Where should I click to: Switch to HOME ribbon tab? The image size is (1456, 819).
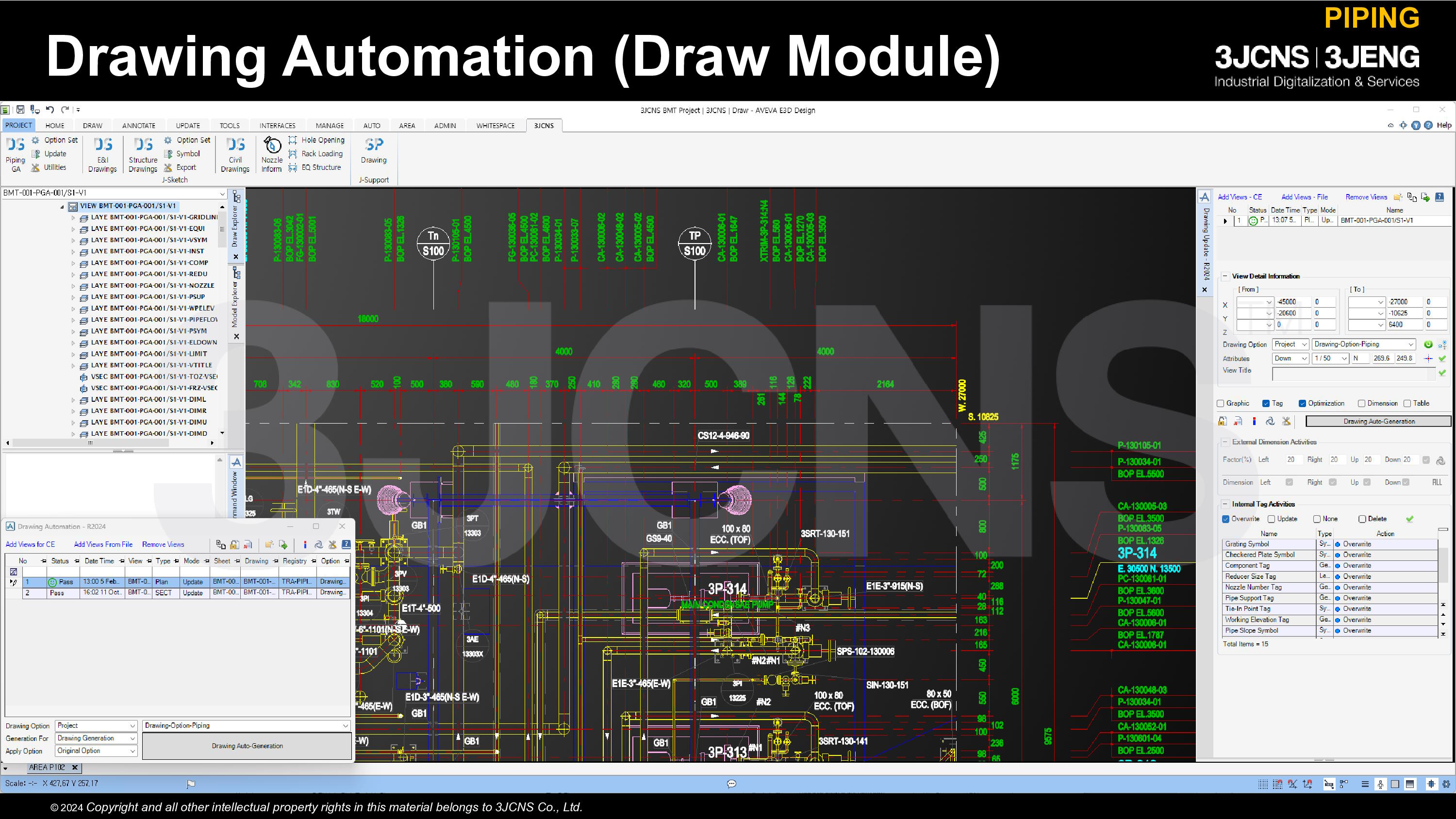[55, 126]
